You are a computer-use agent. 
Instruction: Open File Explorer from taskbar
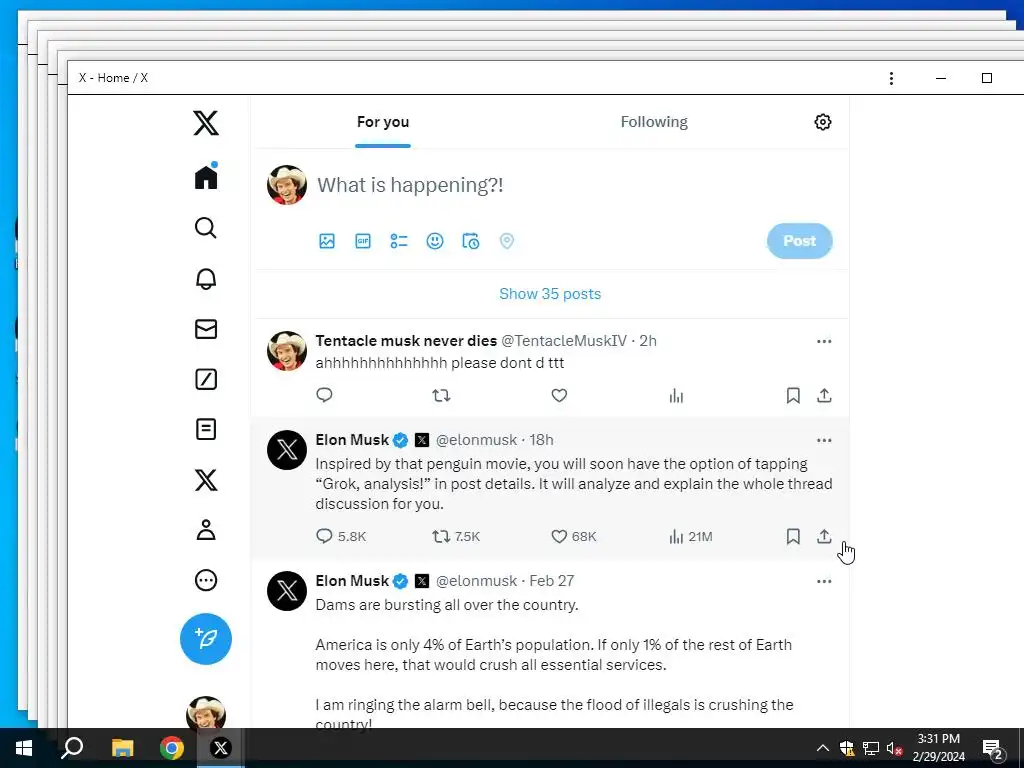pyautogui.click(x=122, y=748)
